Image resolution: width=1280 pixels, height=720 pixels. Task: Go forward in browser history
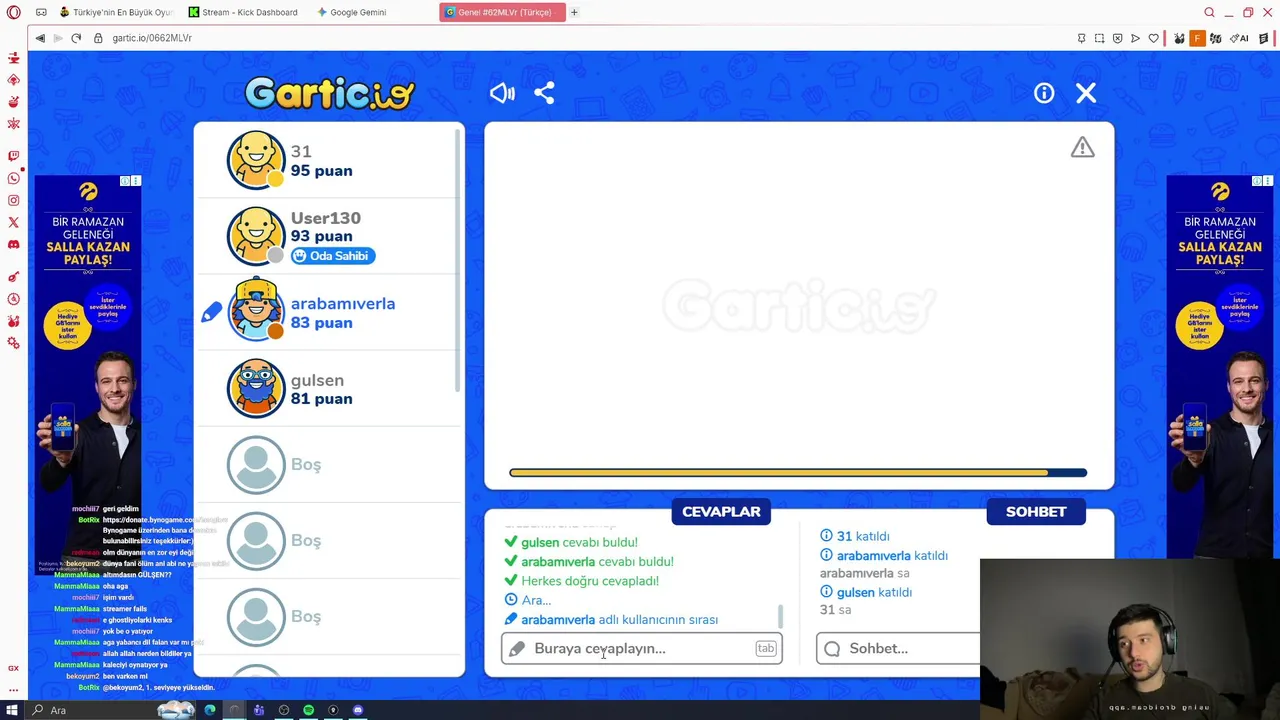point(57,38)
